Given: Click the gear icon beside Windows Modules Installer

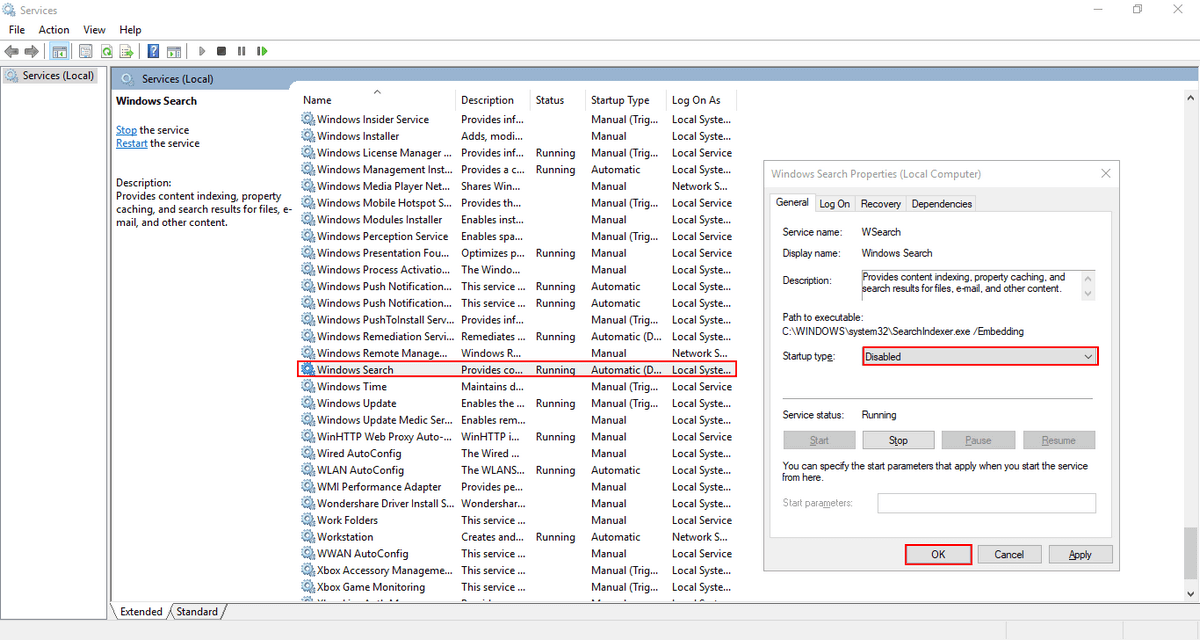Looking at the screenshot, I should tap(308, 219).
